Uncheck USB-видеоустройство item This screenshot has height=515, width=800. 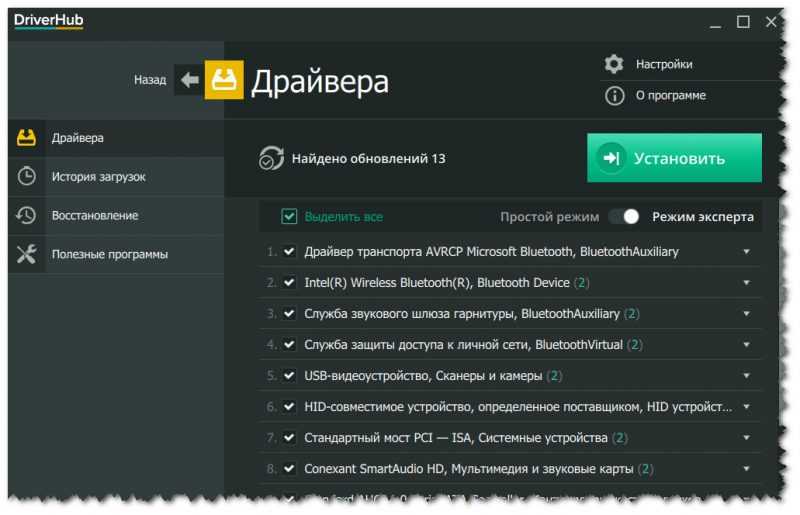tap(289, 376)
